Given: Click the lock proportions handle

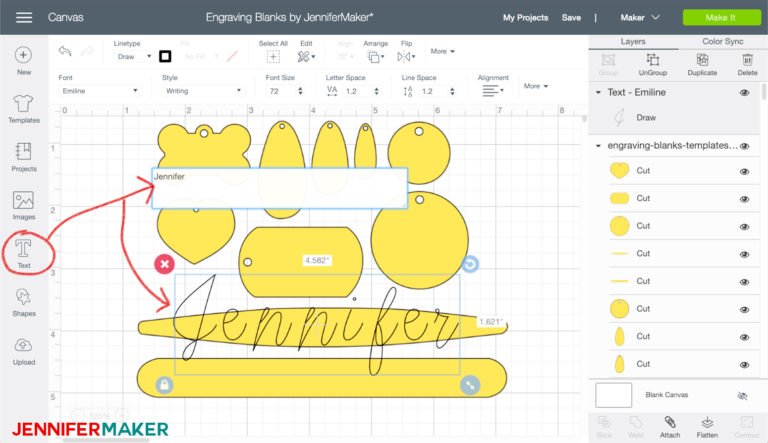Looking at the screenshot, I should pos(165,385).
